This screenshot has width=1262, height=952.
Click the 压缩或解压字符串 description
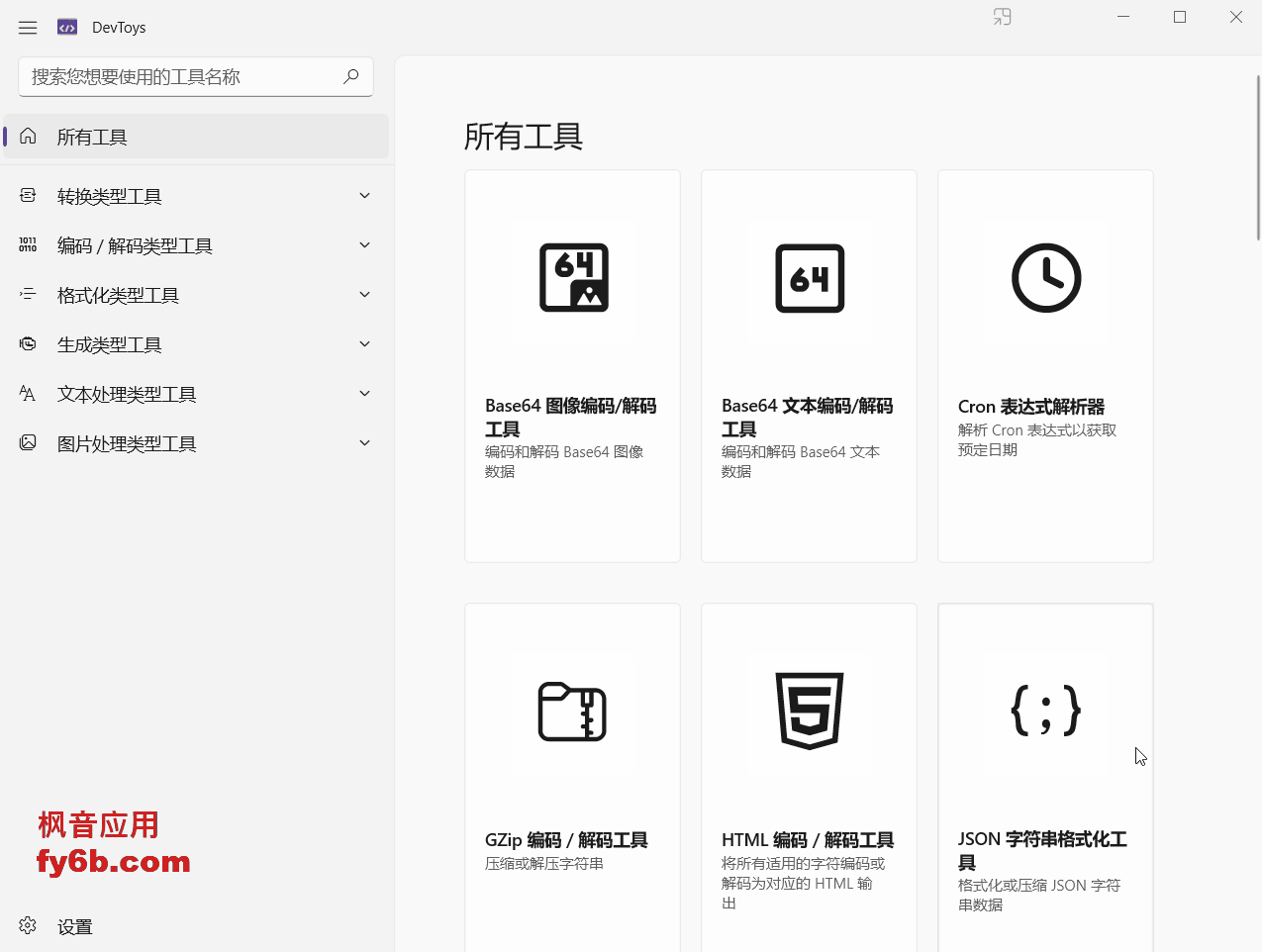click(x=544, y=863)
